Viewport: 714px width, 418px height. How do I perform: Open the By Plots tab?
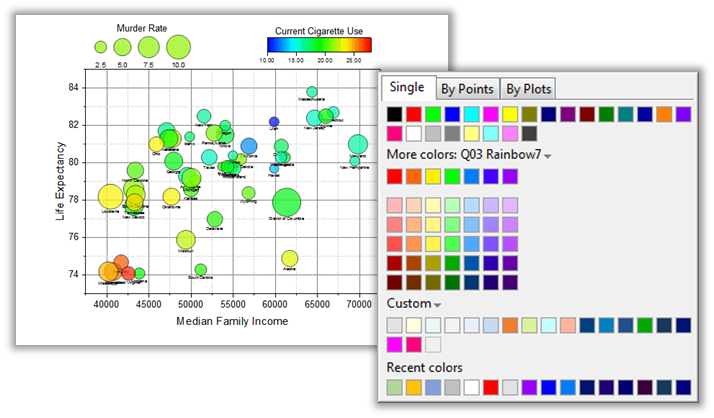tap(528, 88)
